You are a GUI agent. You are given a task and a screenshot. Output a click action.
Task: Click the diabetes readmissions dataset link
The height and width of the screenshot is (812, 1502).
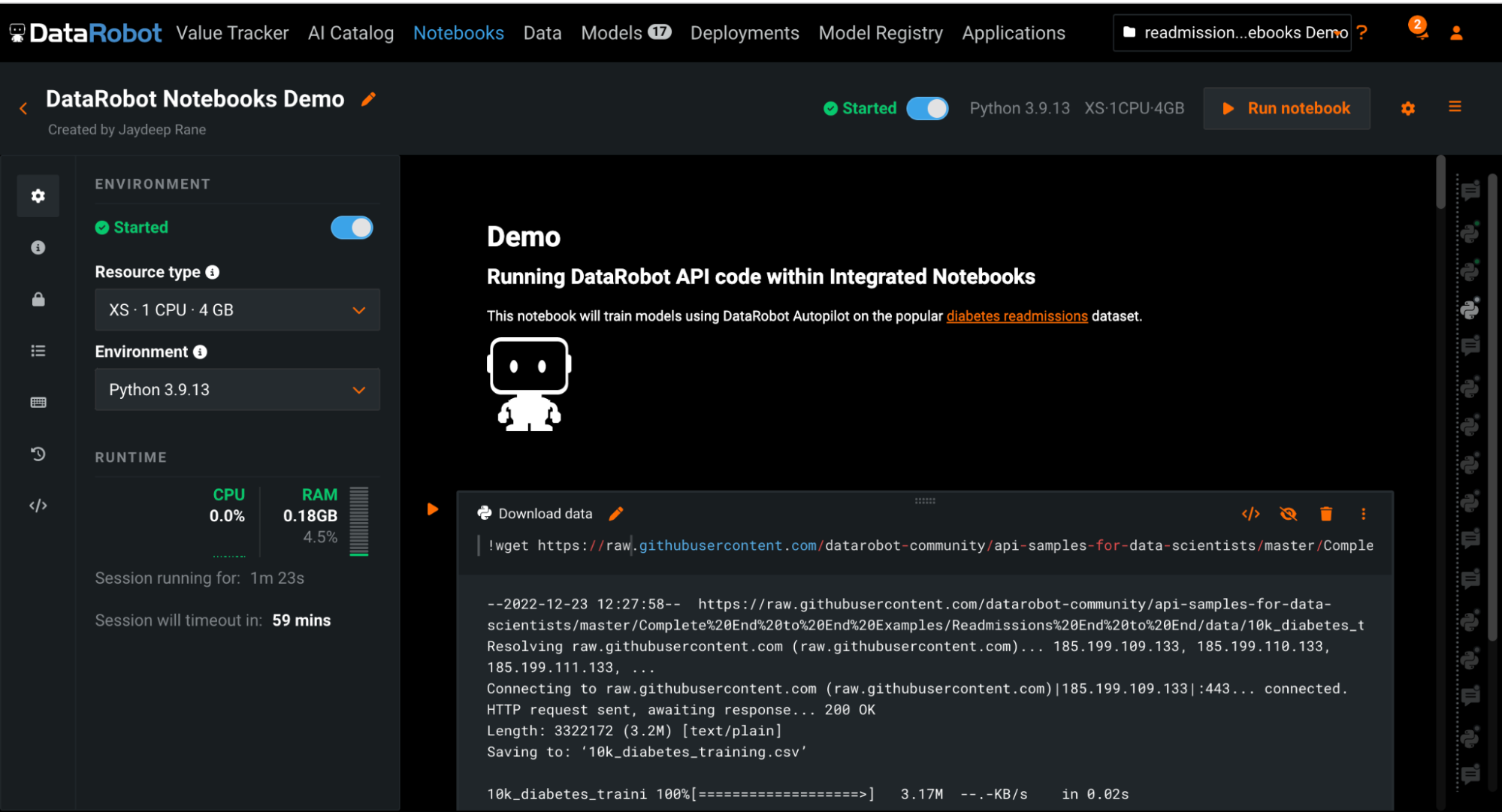coord(1017,316)
